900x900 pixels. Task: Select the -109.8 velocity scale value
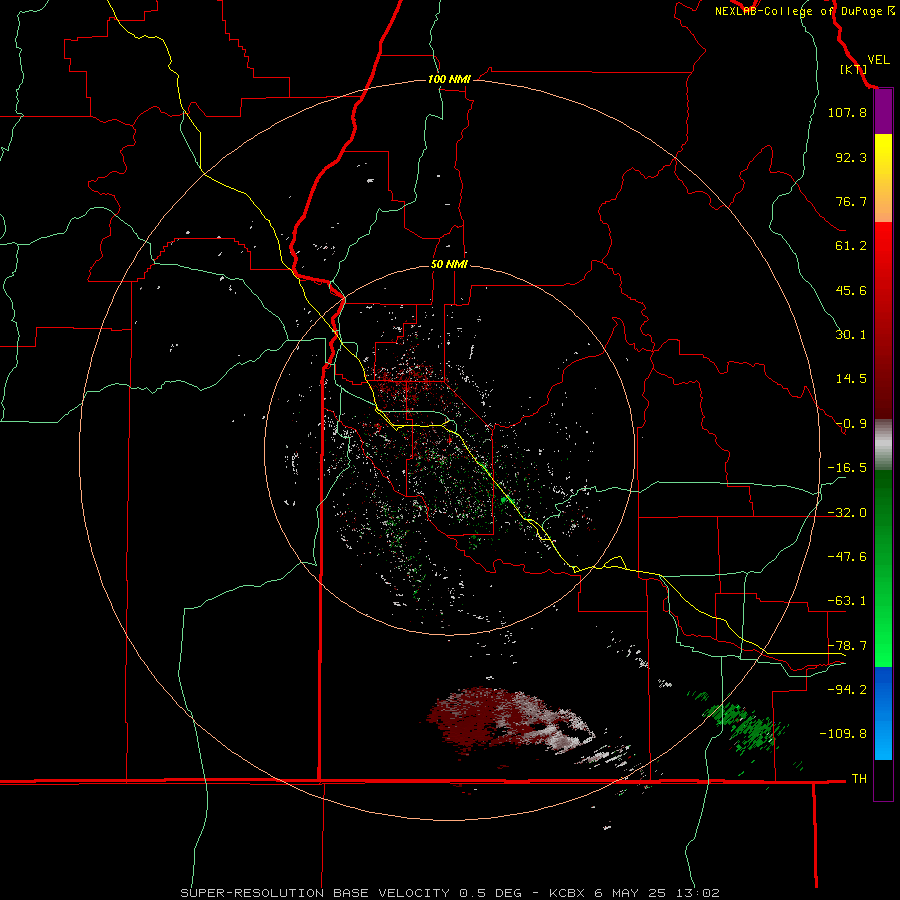point(843,734)
